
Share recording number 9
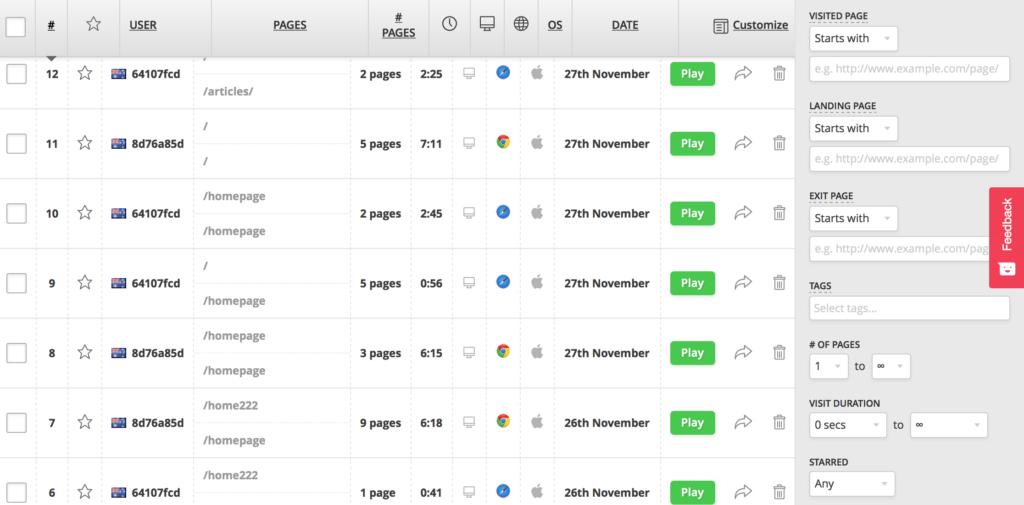[x=743, y=283]
